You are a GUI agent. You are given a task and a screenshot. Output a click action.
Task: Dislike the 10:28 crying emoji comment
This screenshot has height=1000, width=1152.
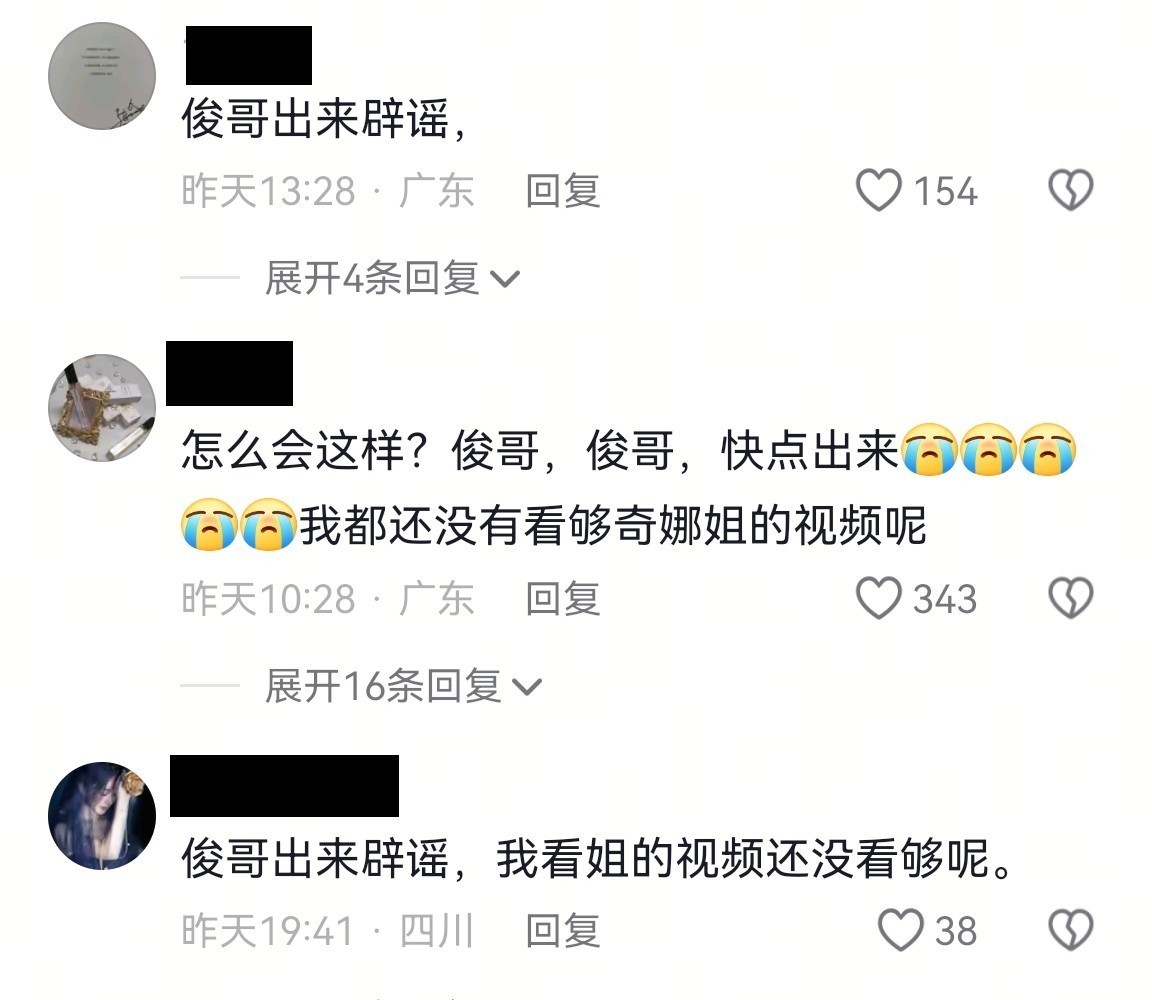coord(1070,598)
